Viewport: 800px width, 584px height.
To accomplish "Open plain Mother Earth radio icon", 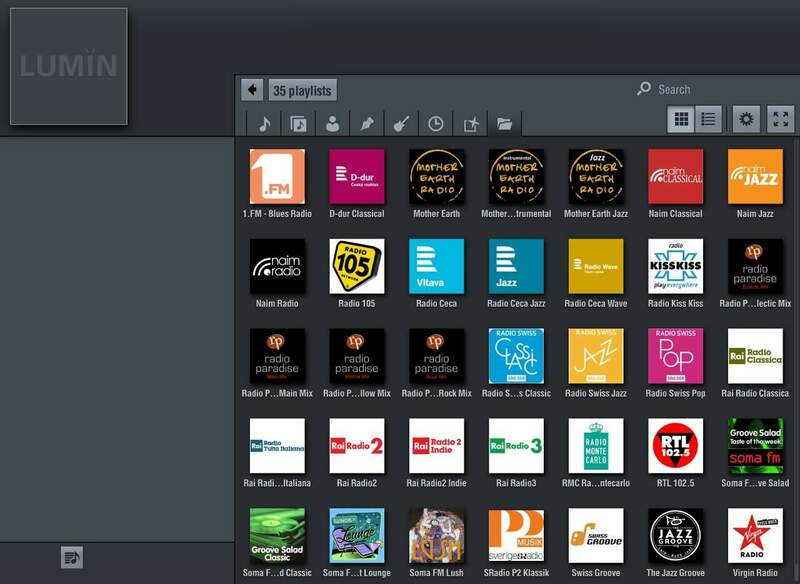I will [436, 176].
